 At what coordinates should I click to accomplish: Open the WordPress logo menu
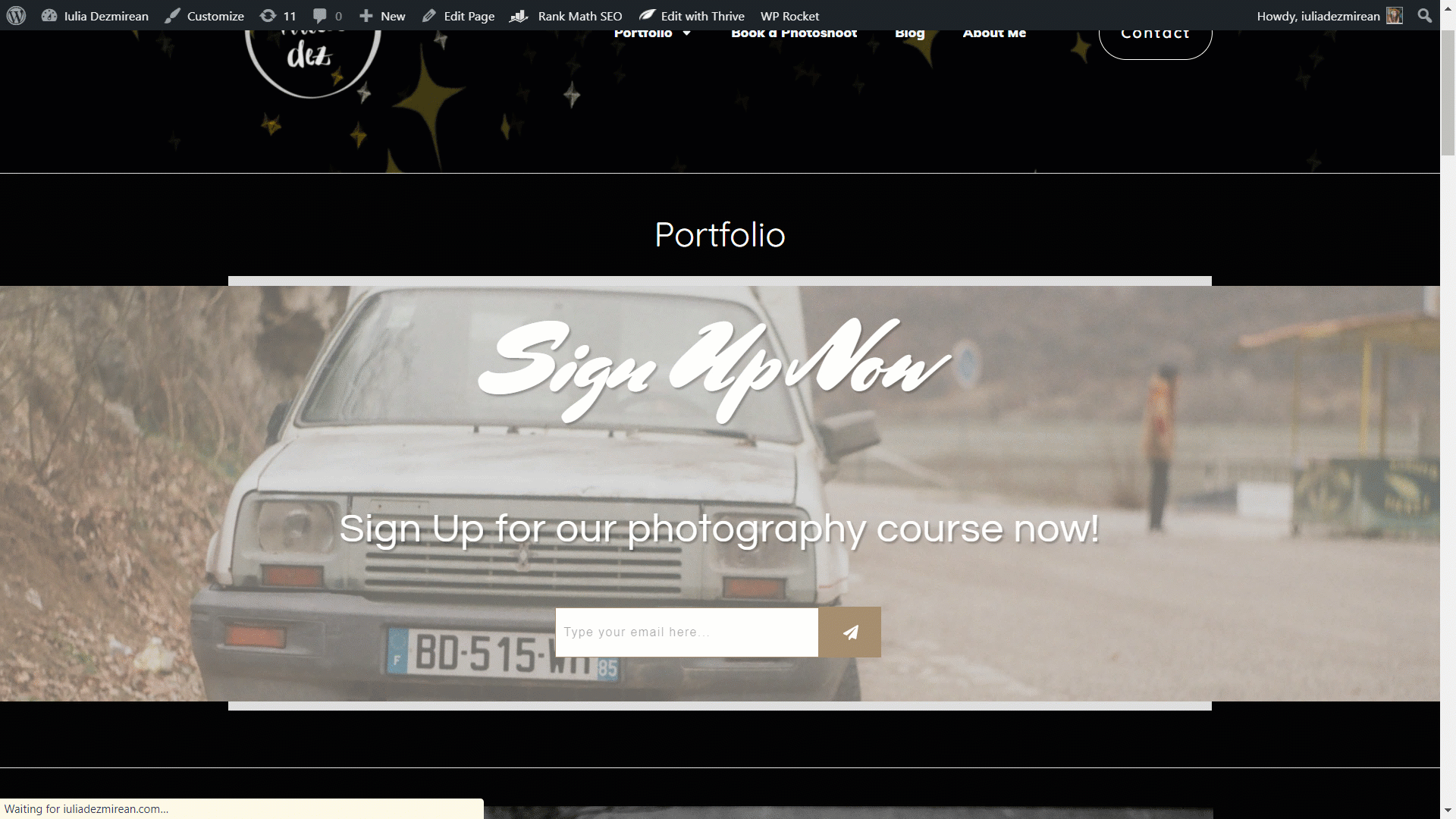coord(16,16)
